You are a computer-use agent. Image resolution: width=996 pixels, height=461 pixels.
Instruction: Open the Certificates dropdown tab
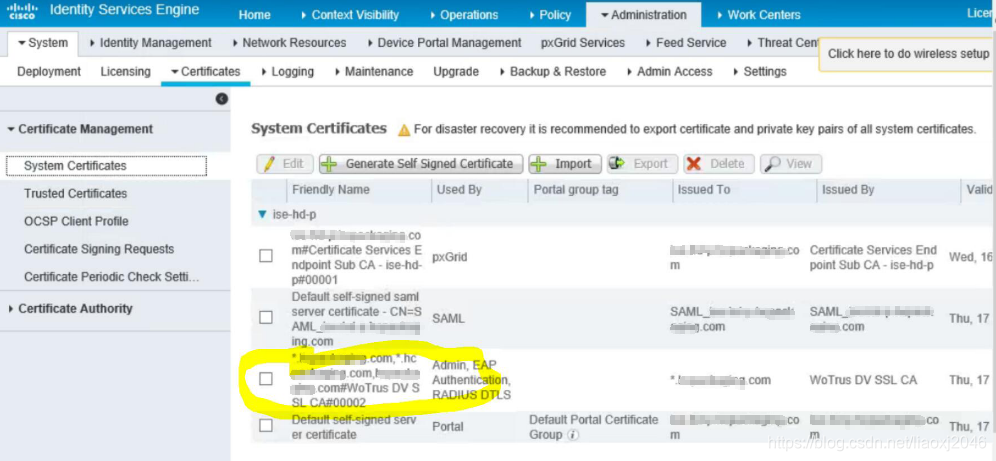point(206,72)
